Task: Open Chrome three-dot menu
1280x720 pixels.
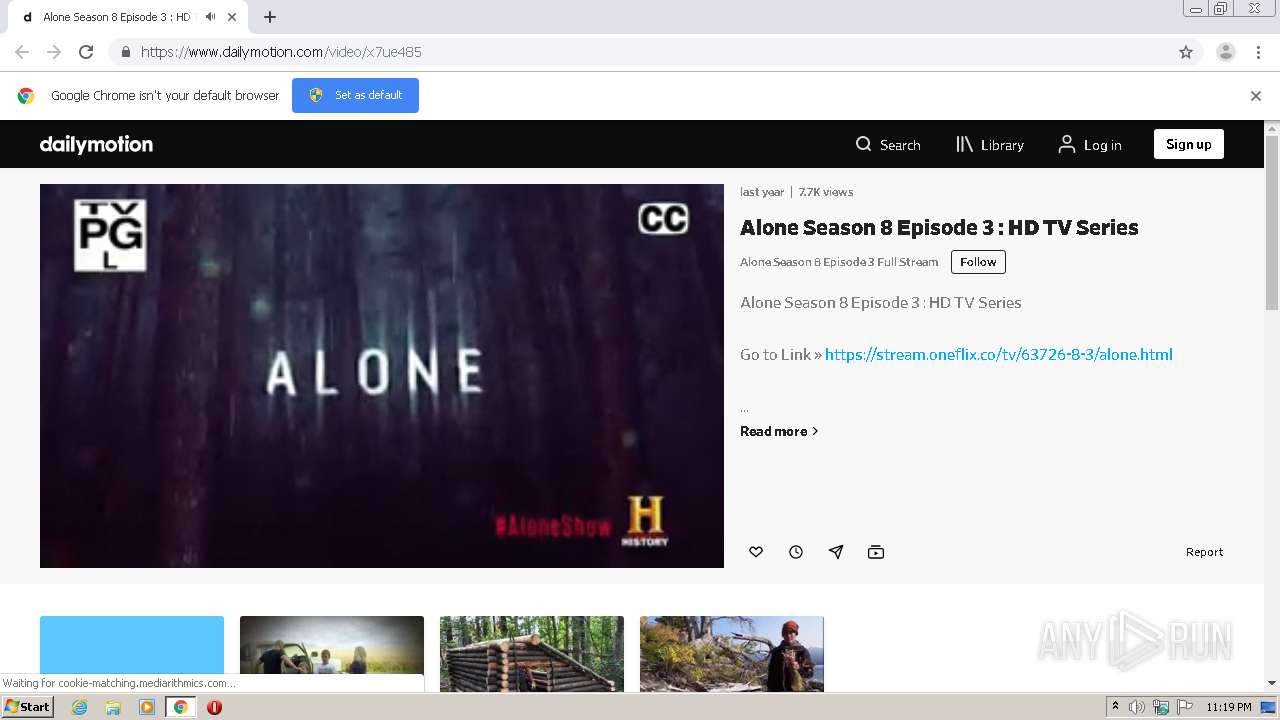Action: pos(1259,52)
